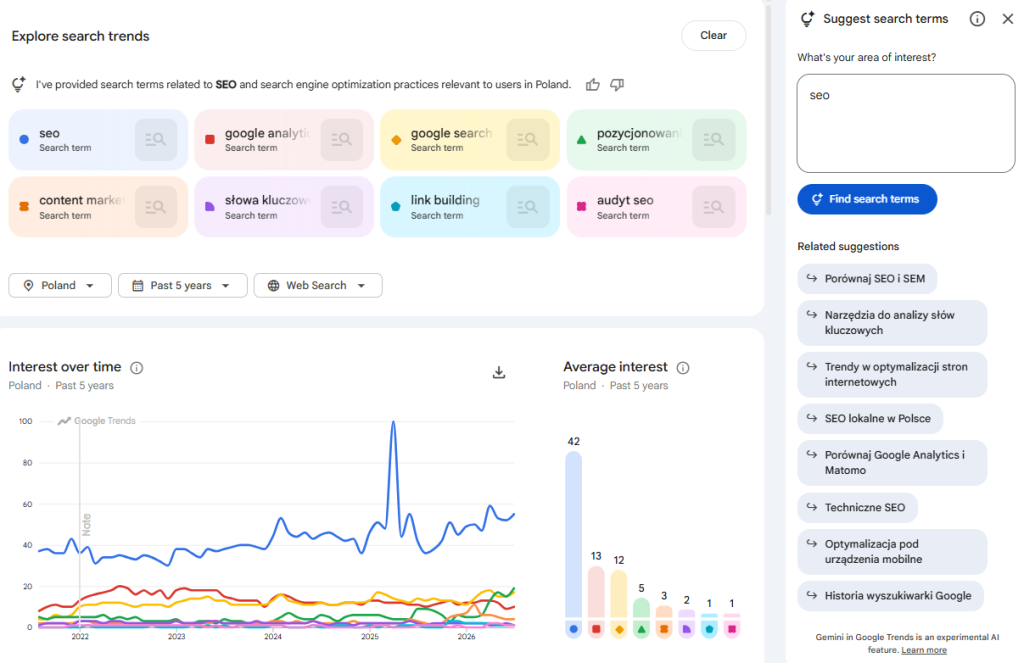Follow the Learn more link
Image resolution: width=1024 pixels, height=663 pixels.
pos(923,650)
